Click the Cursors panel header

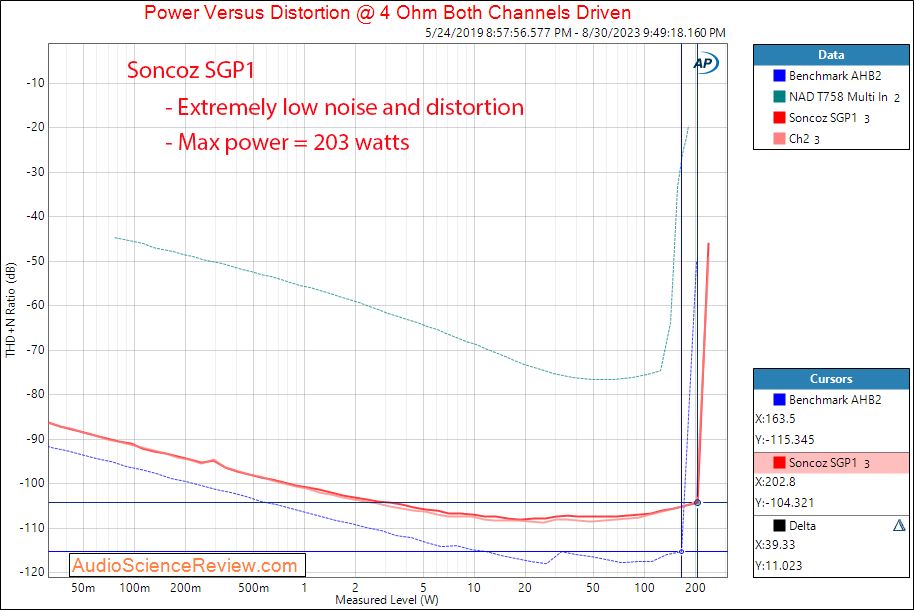click(831, 379)
